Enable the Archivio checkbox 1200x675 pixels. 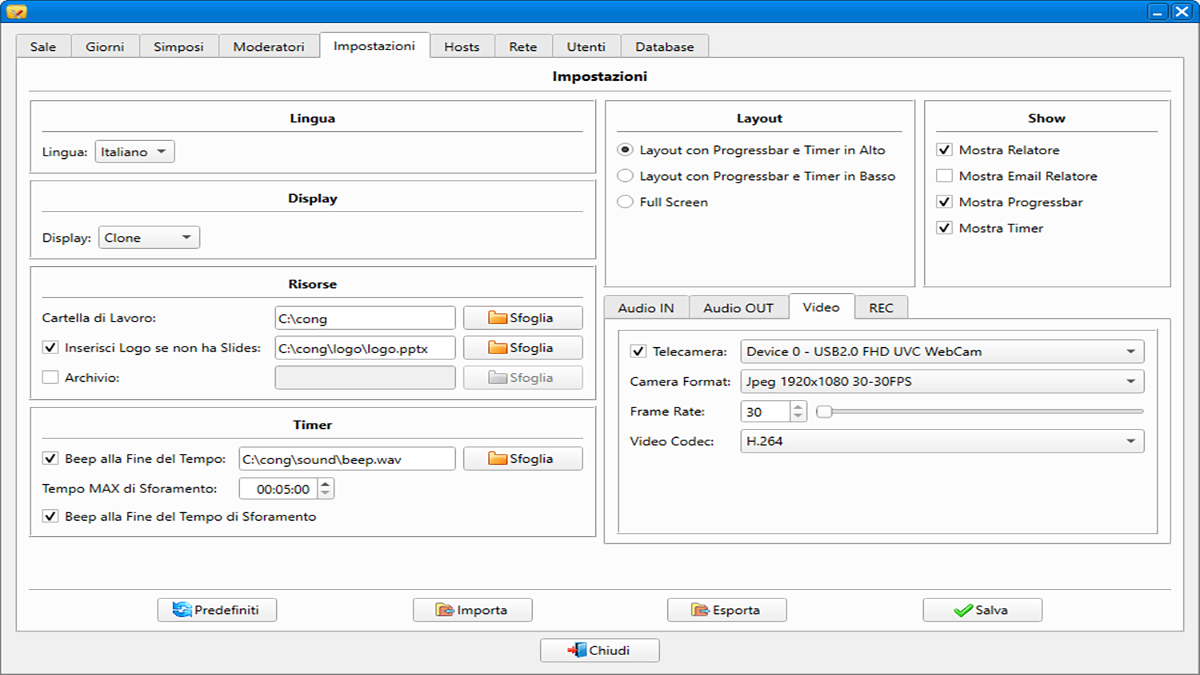[x=50, y=378]
